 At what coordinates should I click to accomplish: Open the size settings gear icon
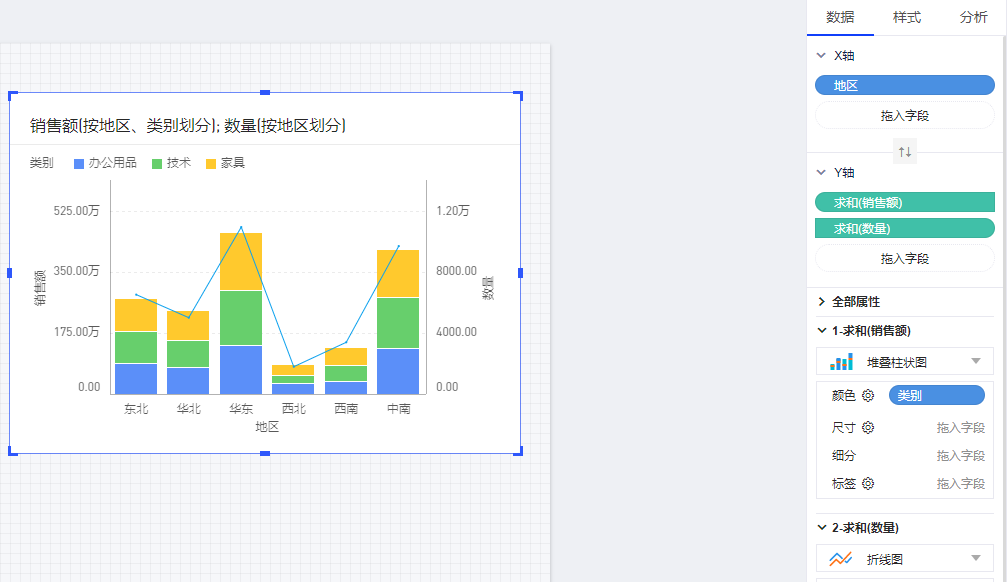(868, 427)
